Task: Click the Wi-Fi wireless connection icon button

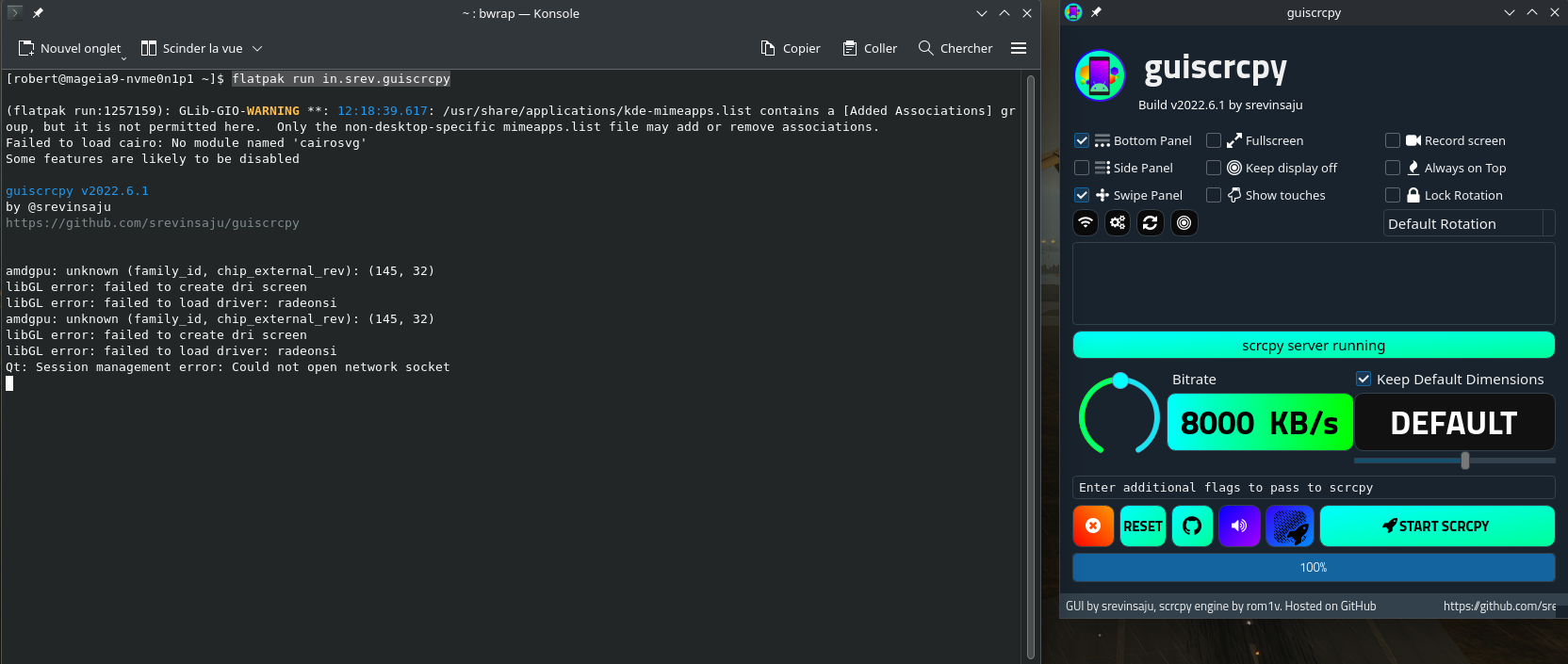Action: [1086, 223]
